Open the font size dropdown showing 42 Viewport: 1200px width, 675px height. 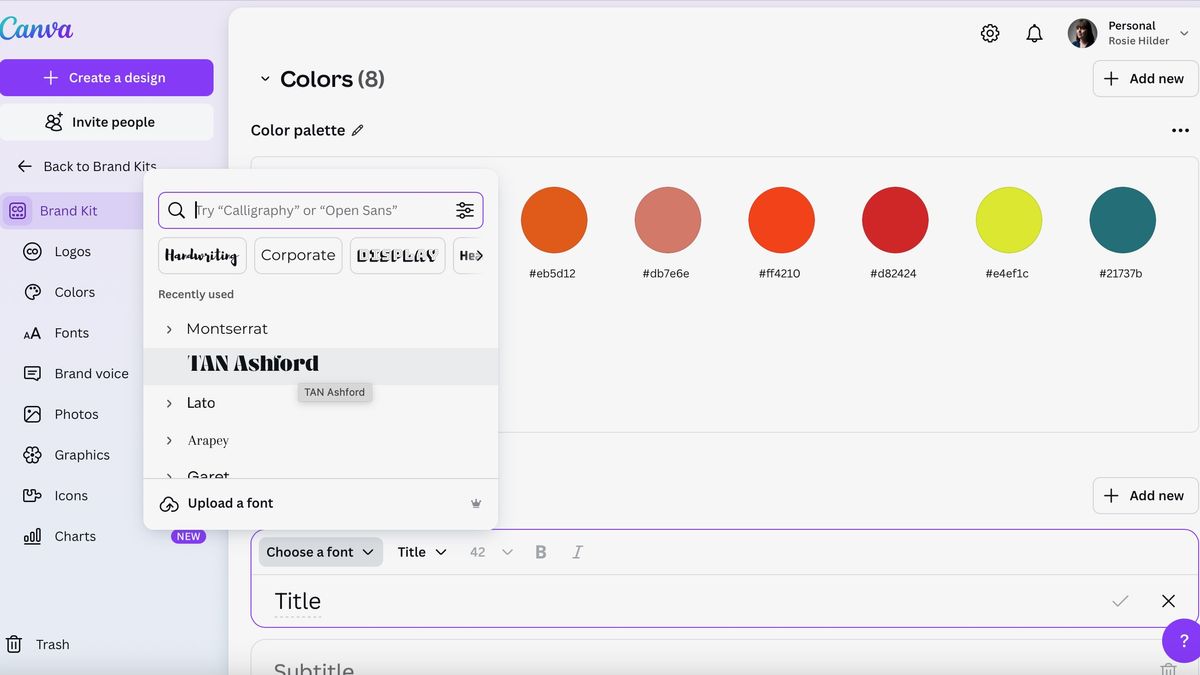click(488, 551)
